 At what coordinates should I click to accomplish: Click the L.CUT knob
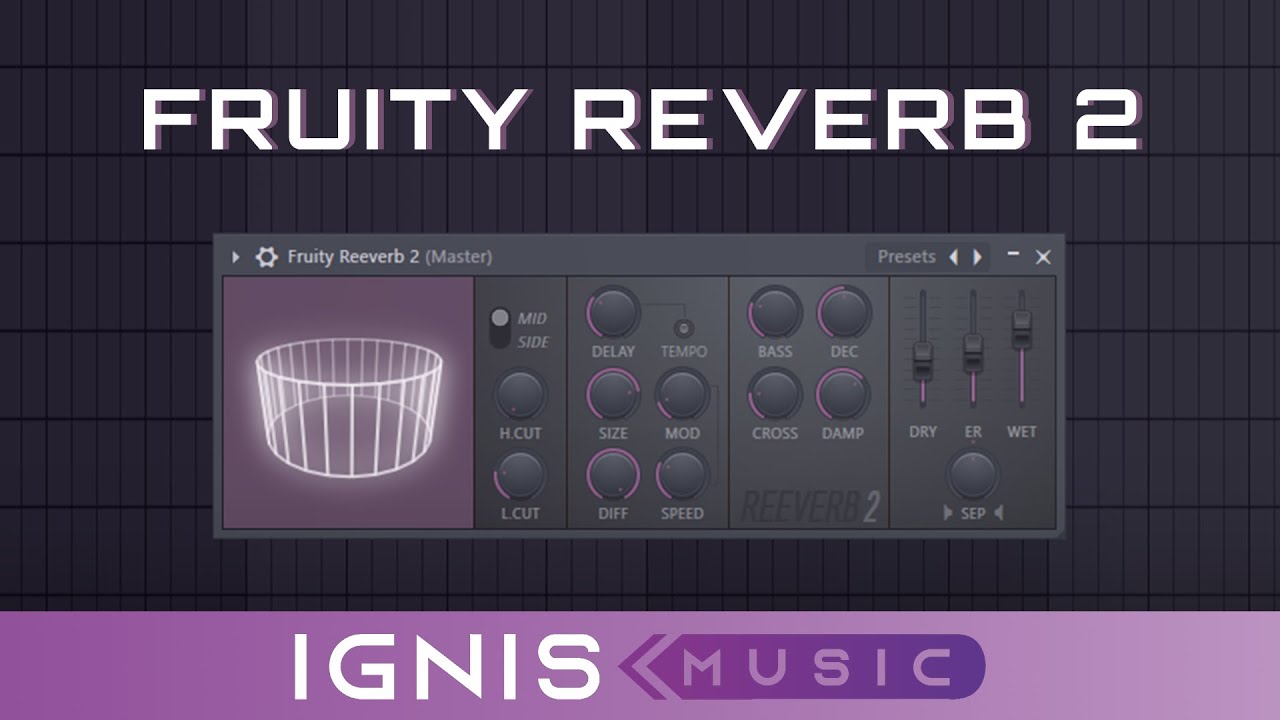520,474
